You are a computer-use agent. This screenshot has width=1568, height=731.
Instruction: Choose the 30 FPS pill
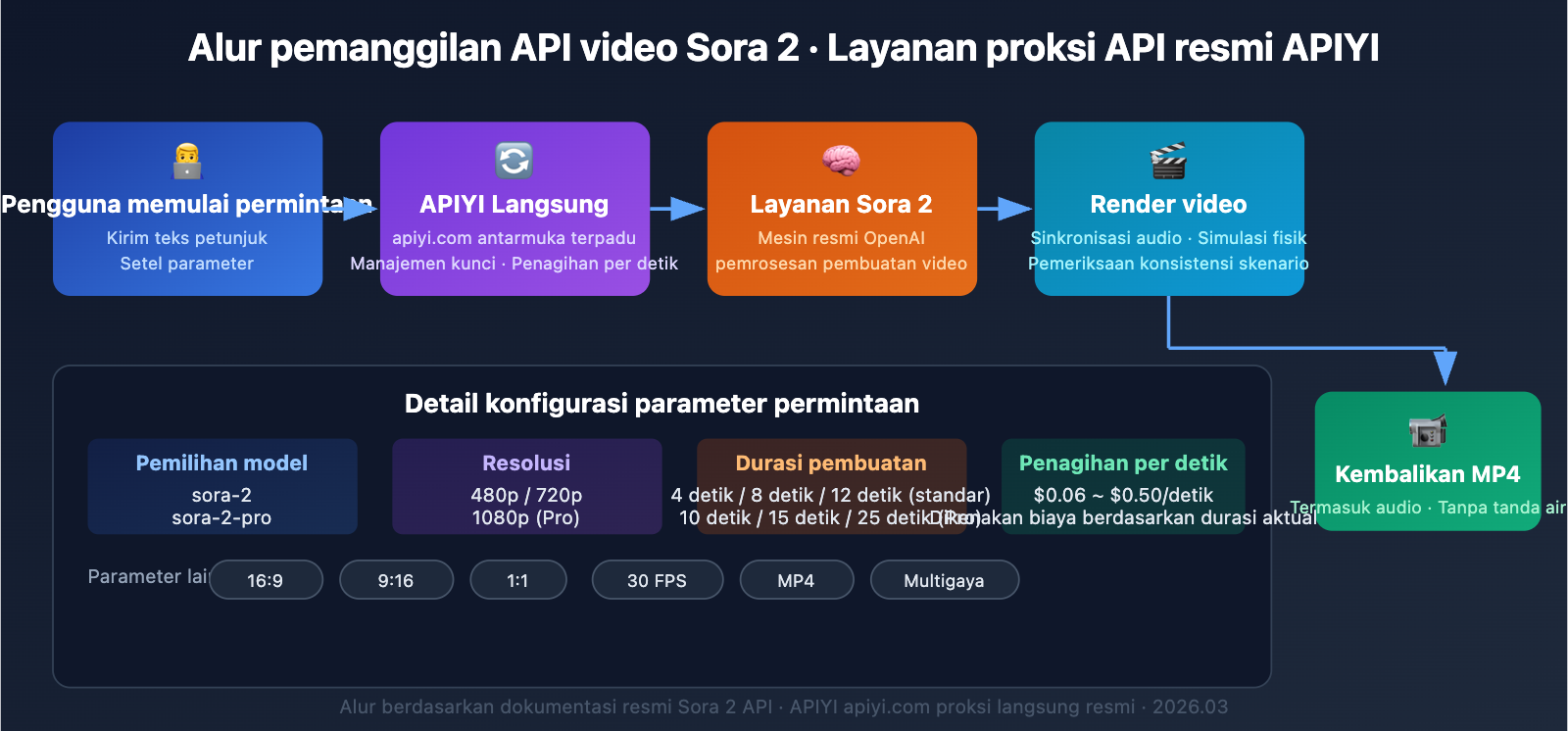pyautogui.click(x=657, y=580)
